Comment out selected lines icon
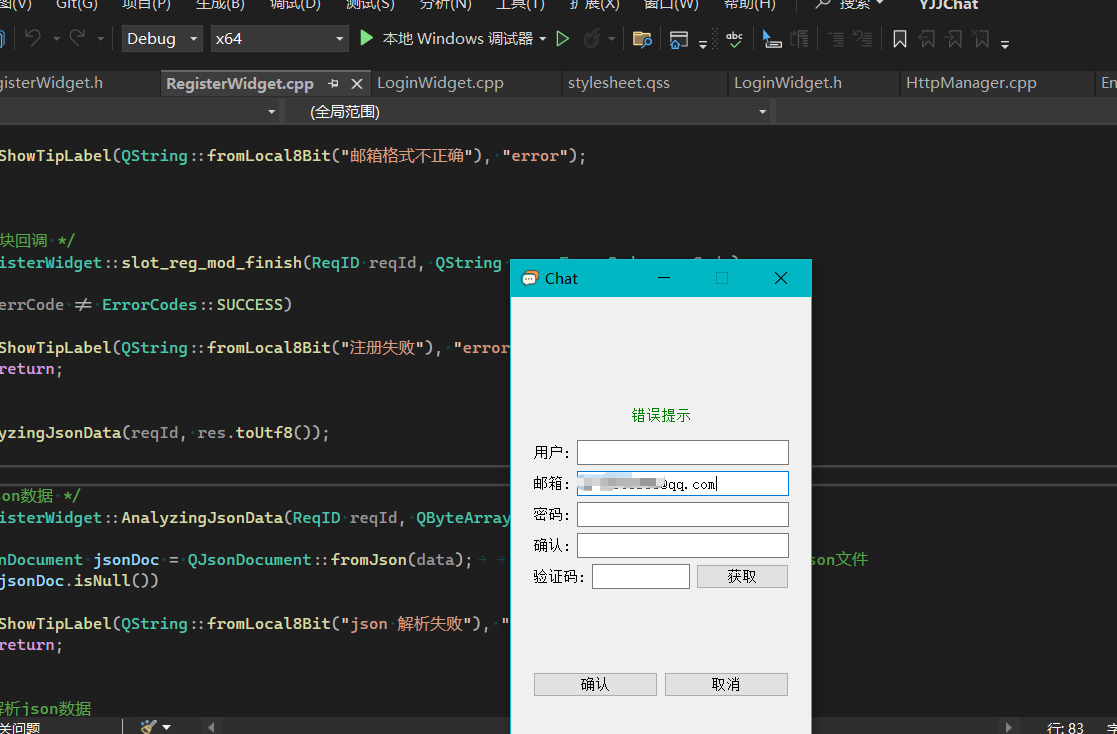The width and height of the screenshot is (1117, 734). [836, 39]
